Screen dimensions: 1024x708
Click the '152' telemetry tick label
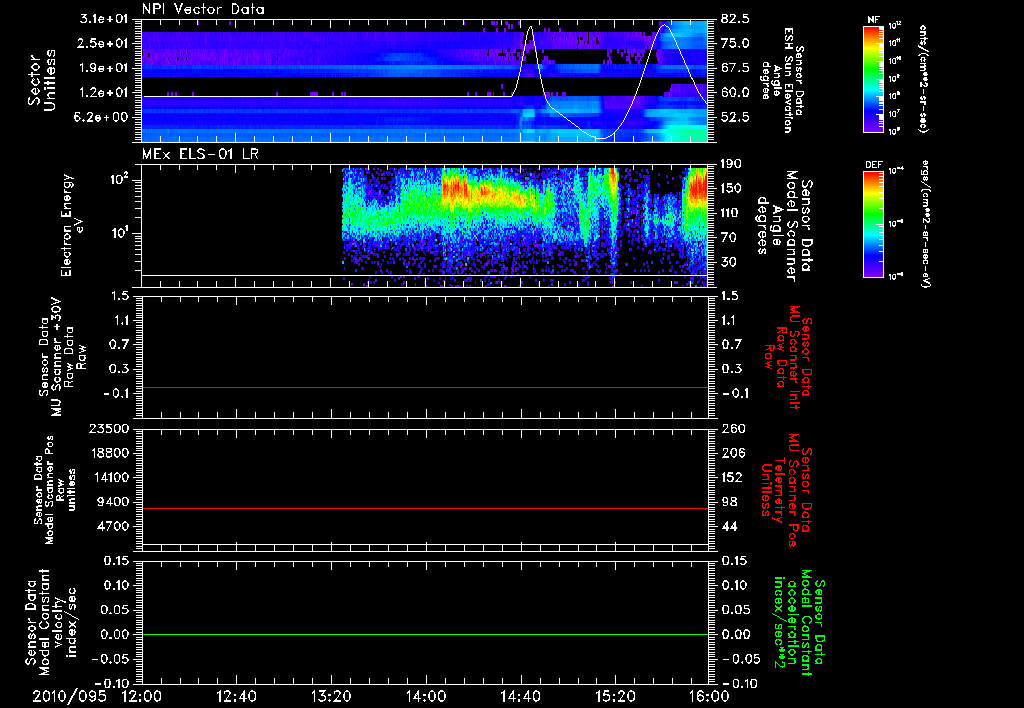coord(731,477)
